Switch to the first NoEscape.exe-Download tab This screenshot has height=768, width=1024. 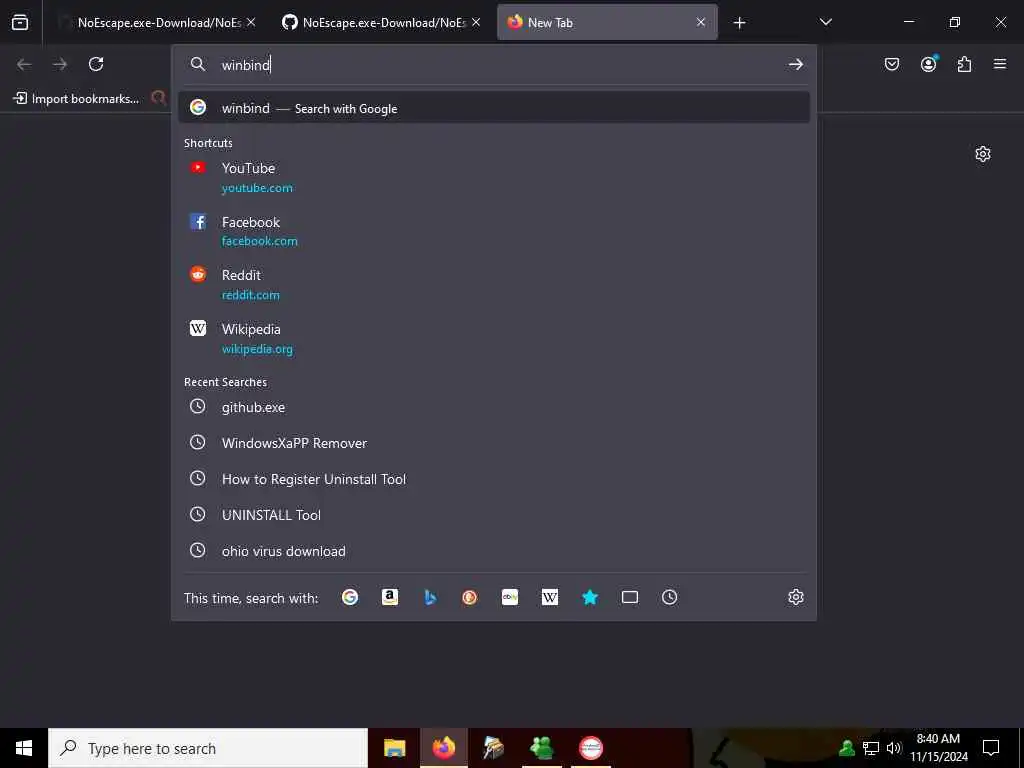point(159,23)
